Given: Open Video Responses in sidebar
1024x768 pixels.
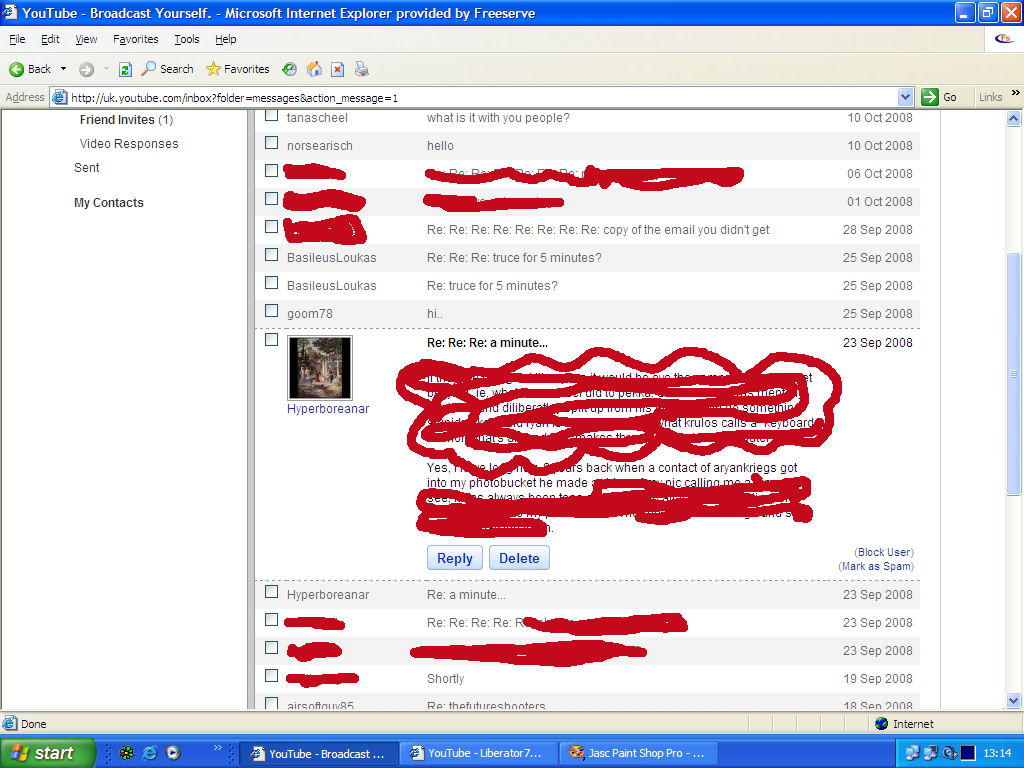Looking at the screenshot, I should [x=129, y=144].
